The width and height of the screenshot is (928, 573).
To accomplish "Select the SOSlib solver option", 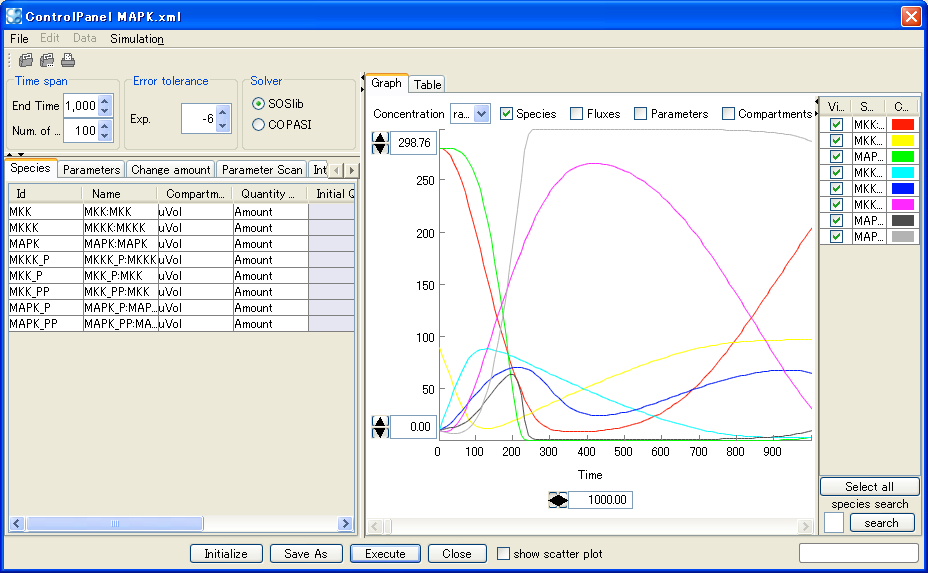I will 259,104.
